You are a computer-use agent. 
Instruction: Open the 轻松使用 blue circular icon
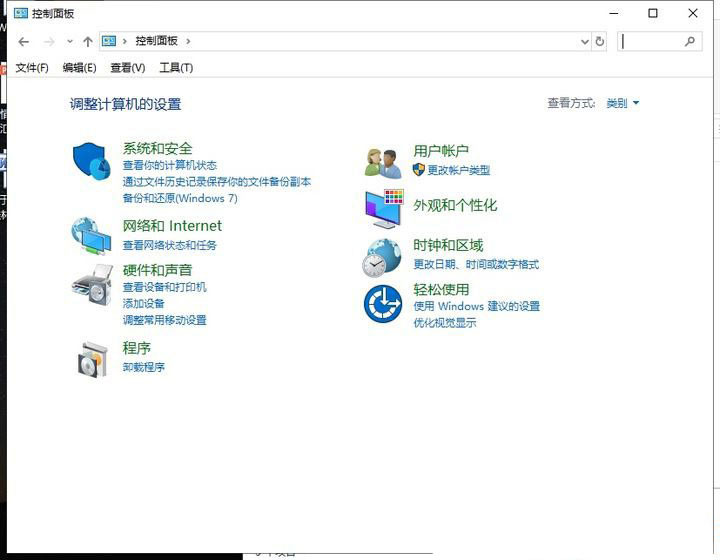tap(382, 304)
